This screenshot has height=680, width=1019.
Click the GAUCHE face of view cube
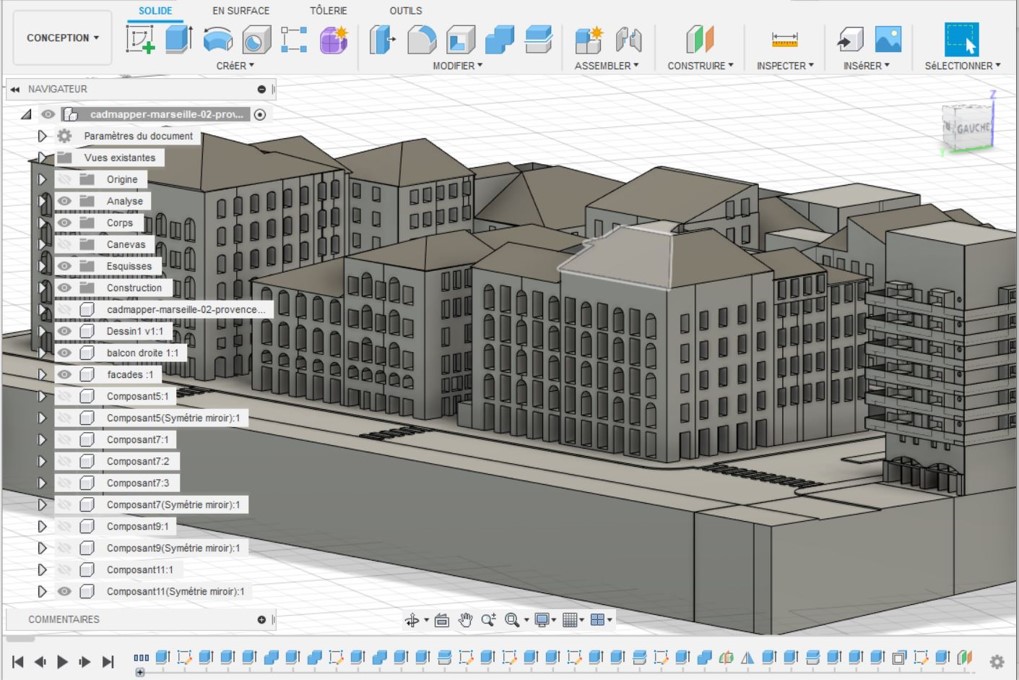(x=971, y=130)
